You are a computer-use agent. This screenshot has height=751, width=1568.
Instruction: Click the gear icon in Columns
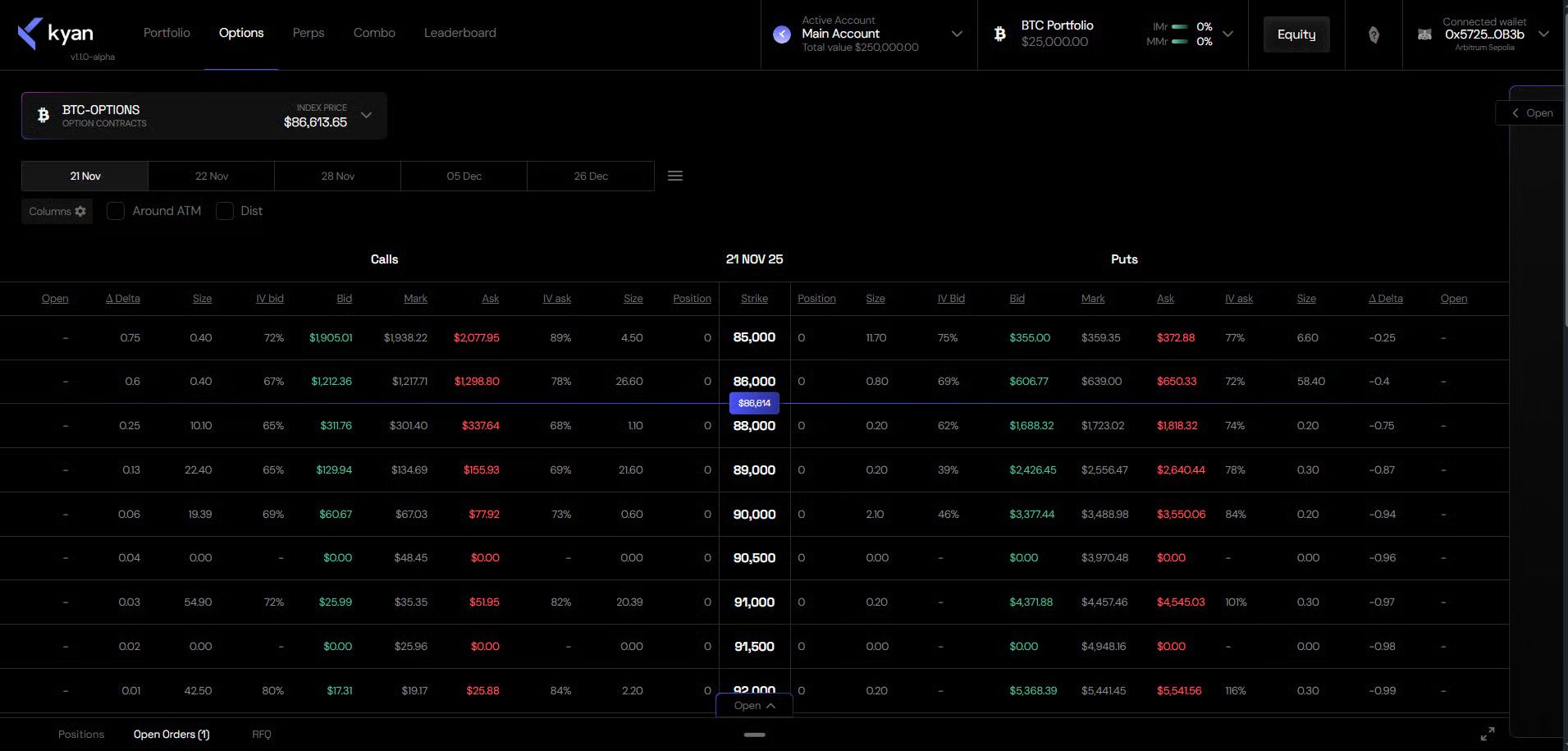pos(80,211)
